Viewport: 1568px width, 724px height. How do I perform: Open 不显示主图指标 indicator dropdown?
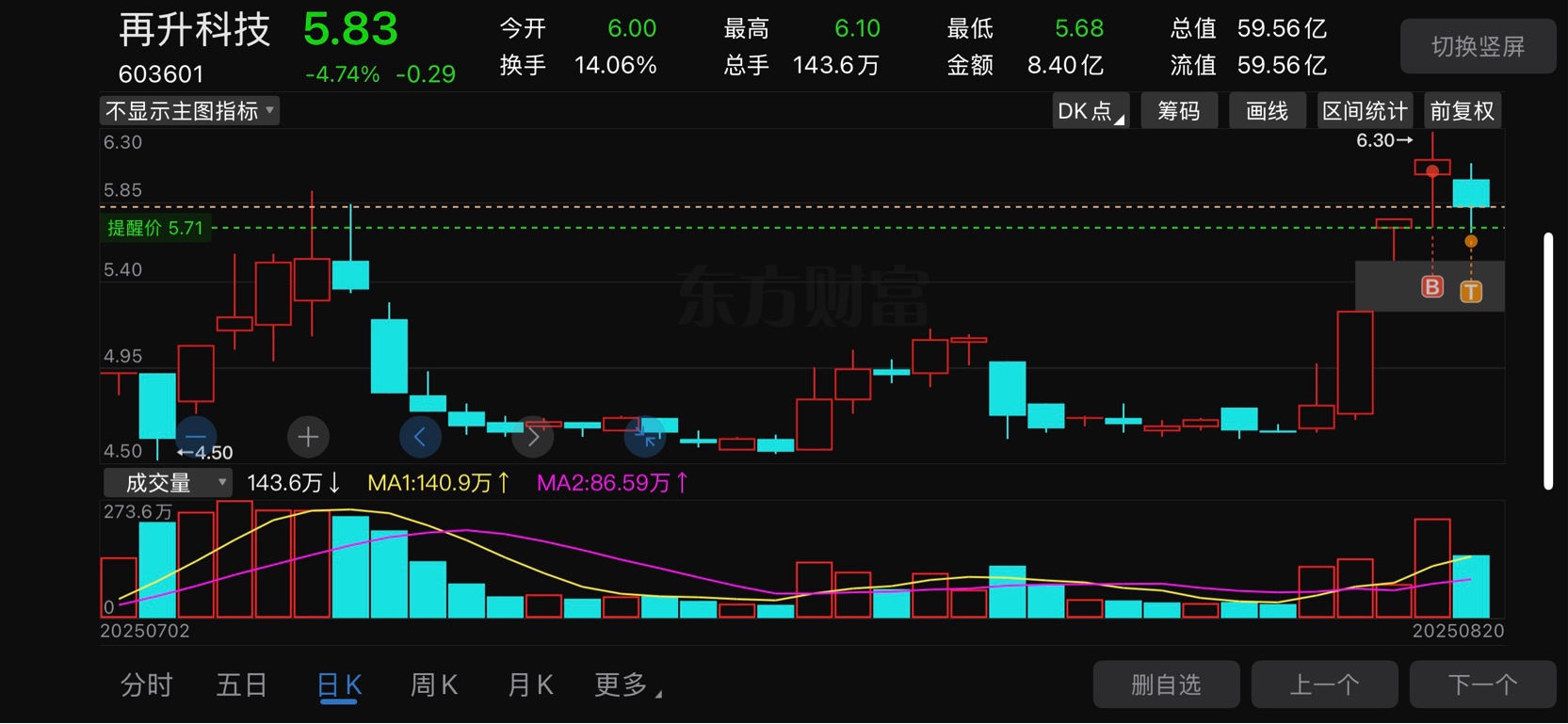(x=189, y=111)
